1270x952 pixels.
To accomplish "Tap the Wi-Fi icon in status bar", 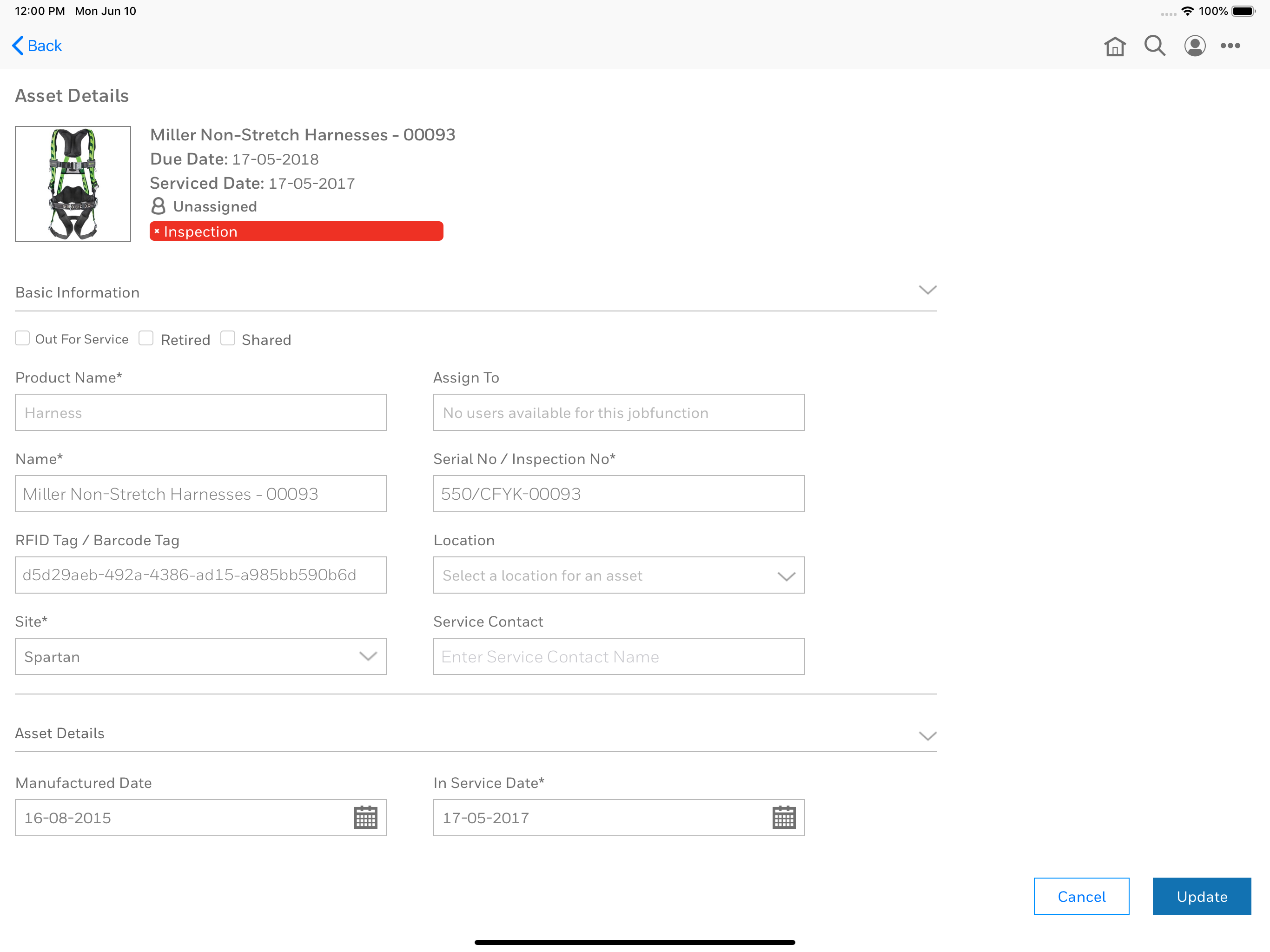I will (x=1187, y=11).
